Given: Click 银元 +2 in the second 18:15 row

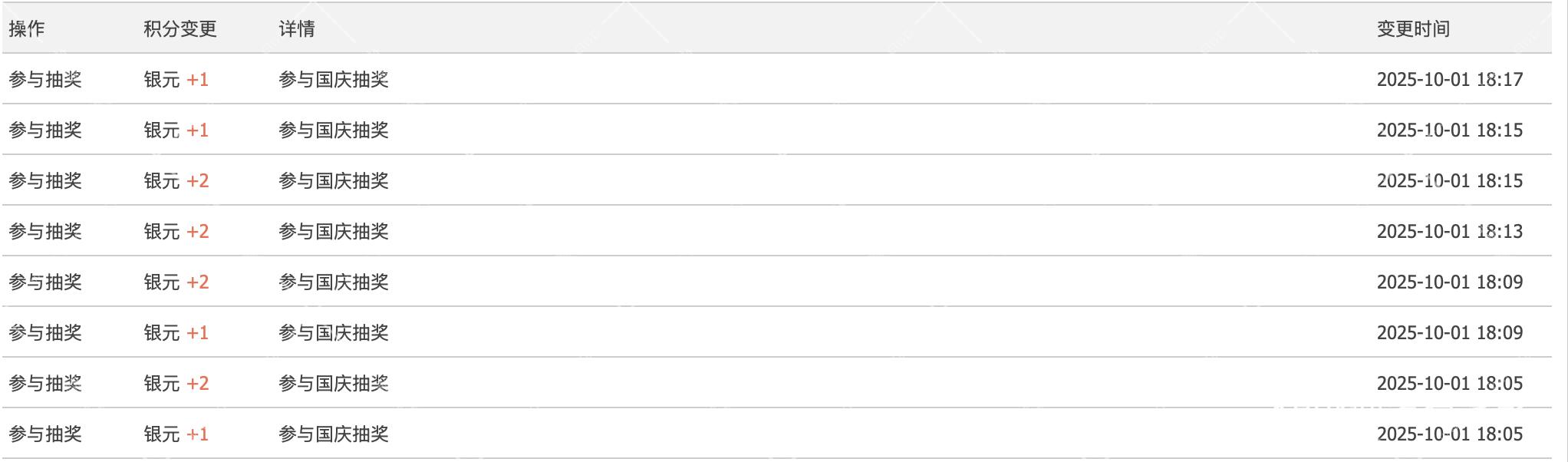Looking at the screenshot, I should [x=176, y=181].
